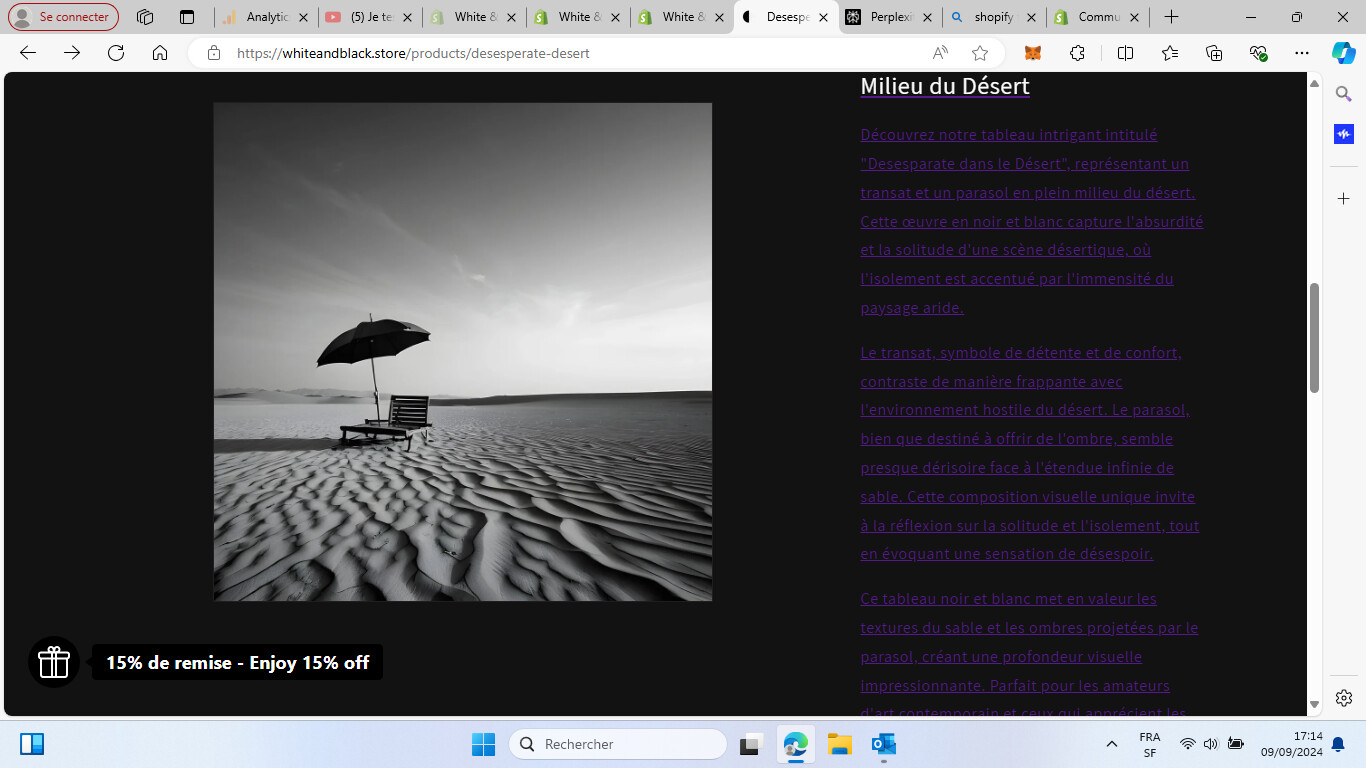Open the Workspaces menu

point(145,17)
